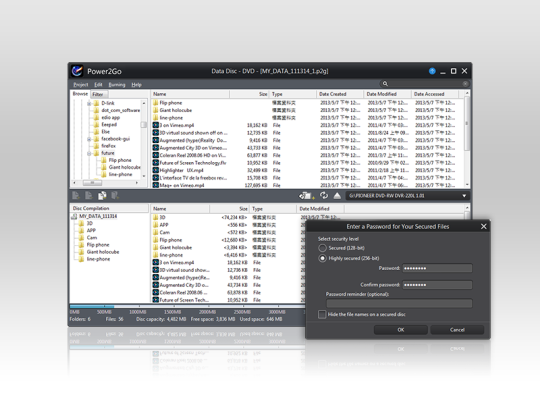Sort top list by Date Created column
540x405 pixels.
point(340,94)
